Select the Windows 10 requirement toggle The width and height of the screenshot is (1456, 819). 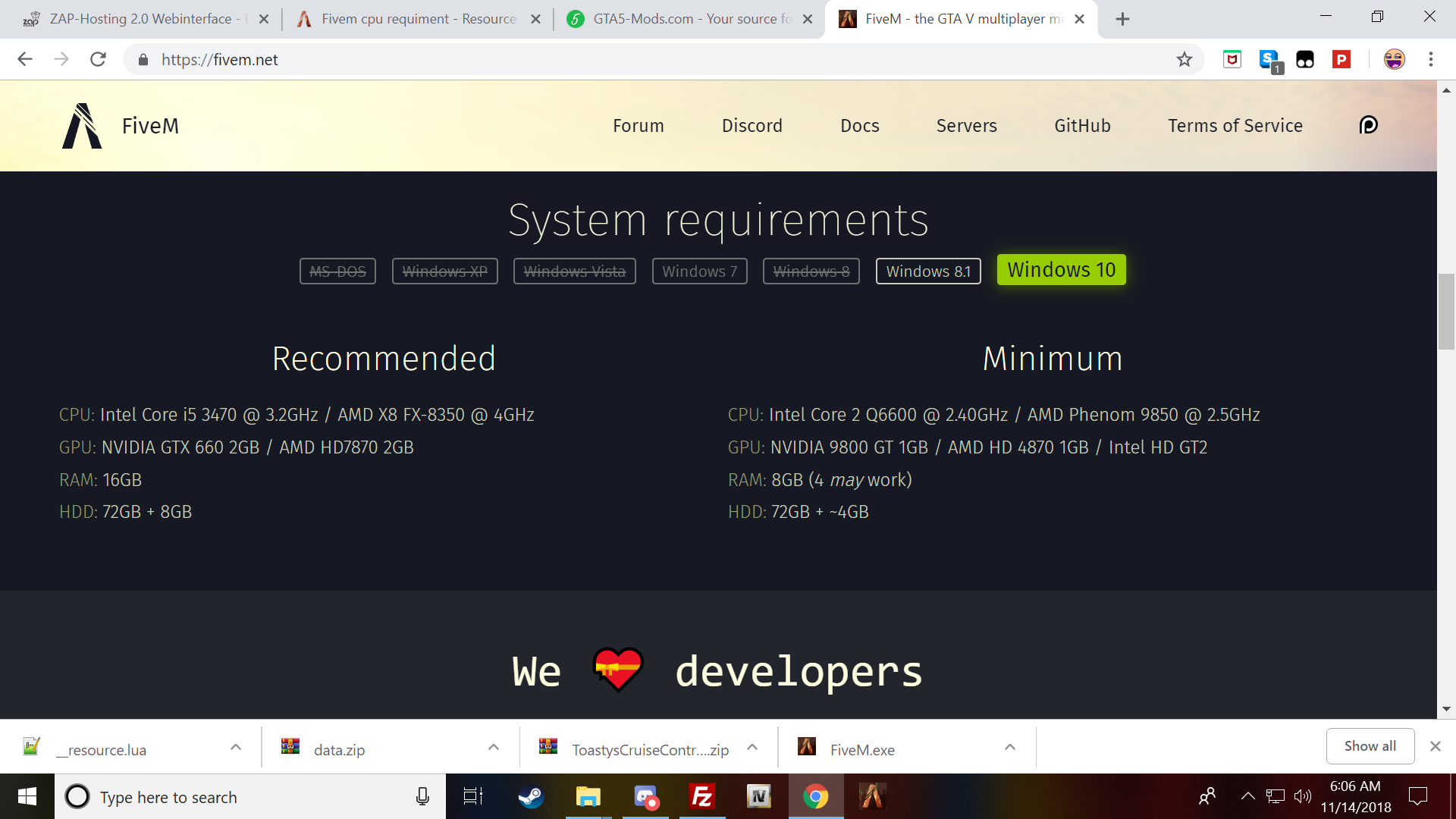1061,270
